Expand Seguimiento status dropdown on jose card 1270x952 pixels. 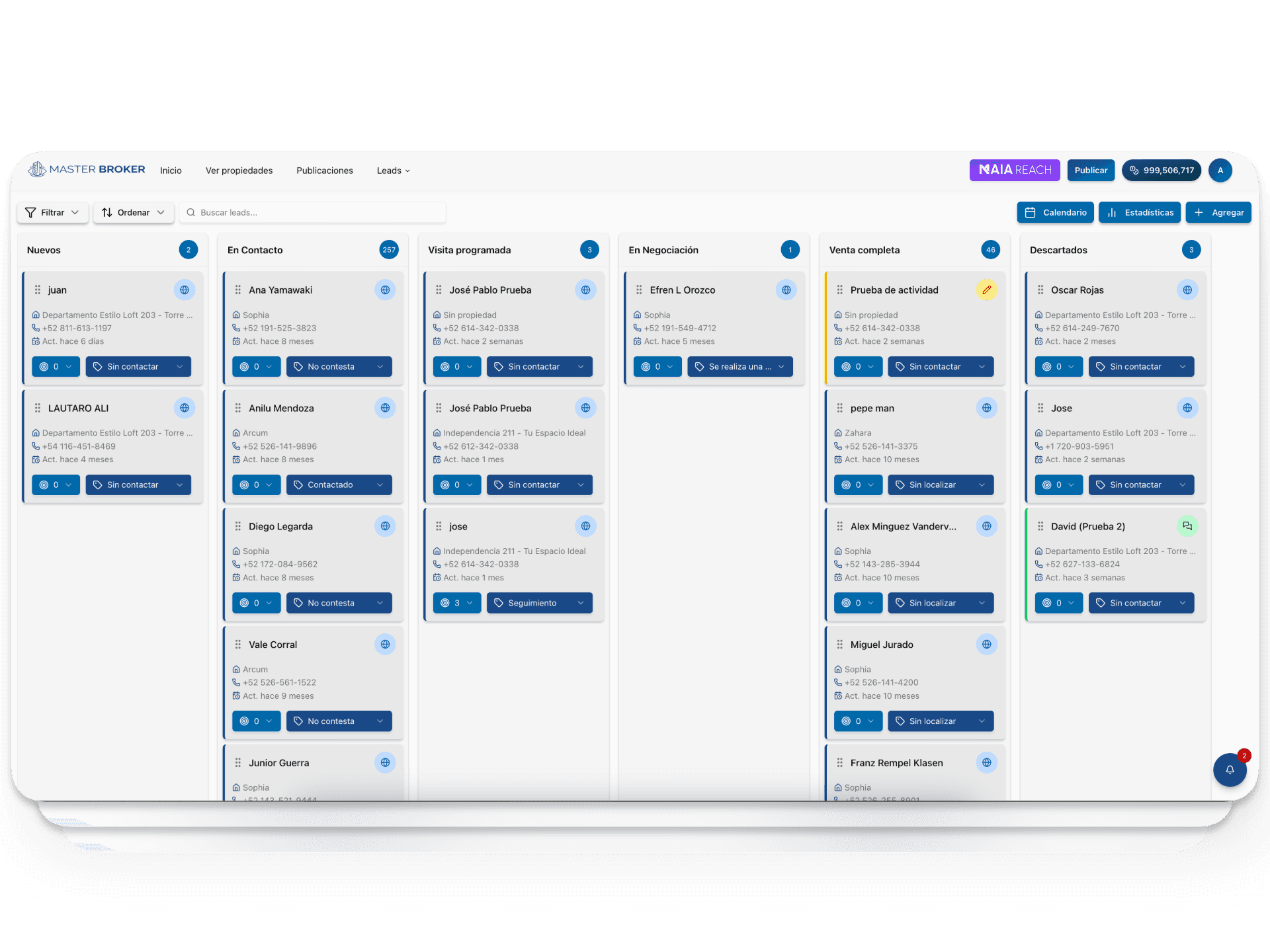tap(539, 603)
